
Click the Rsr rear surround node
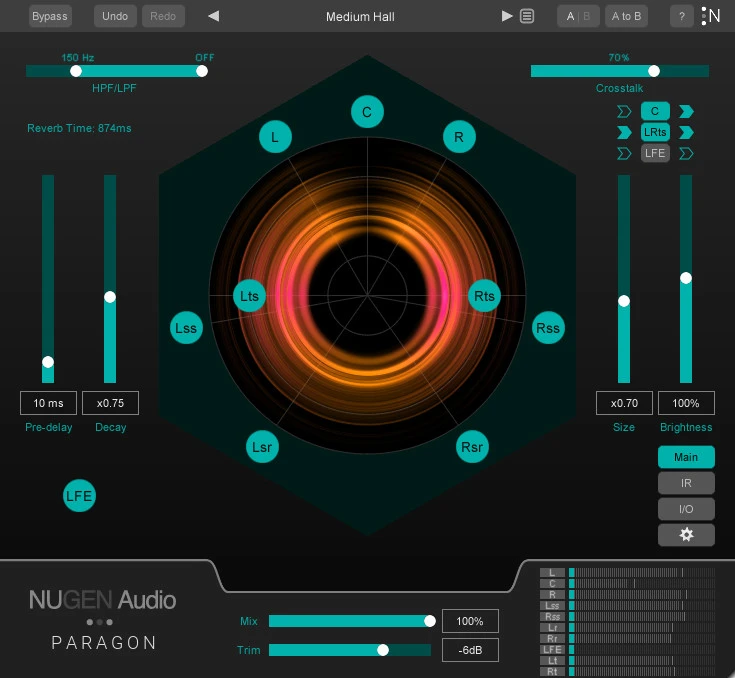[x=472, y=447]
